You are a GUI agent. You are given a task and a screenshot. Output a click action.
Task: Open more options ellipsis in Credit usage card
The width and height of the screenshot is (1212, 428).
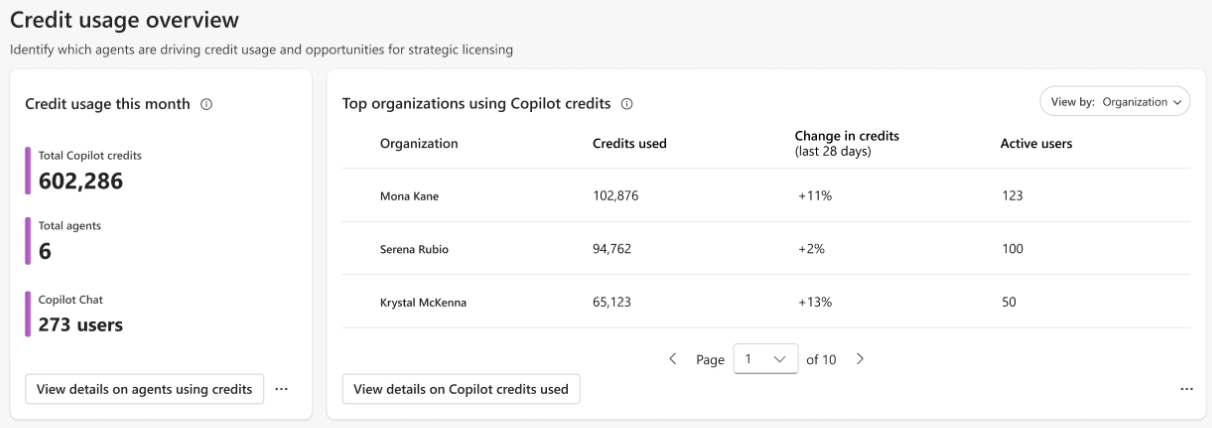pos(281,389)
